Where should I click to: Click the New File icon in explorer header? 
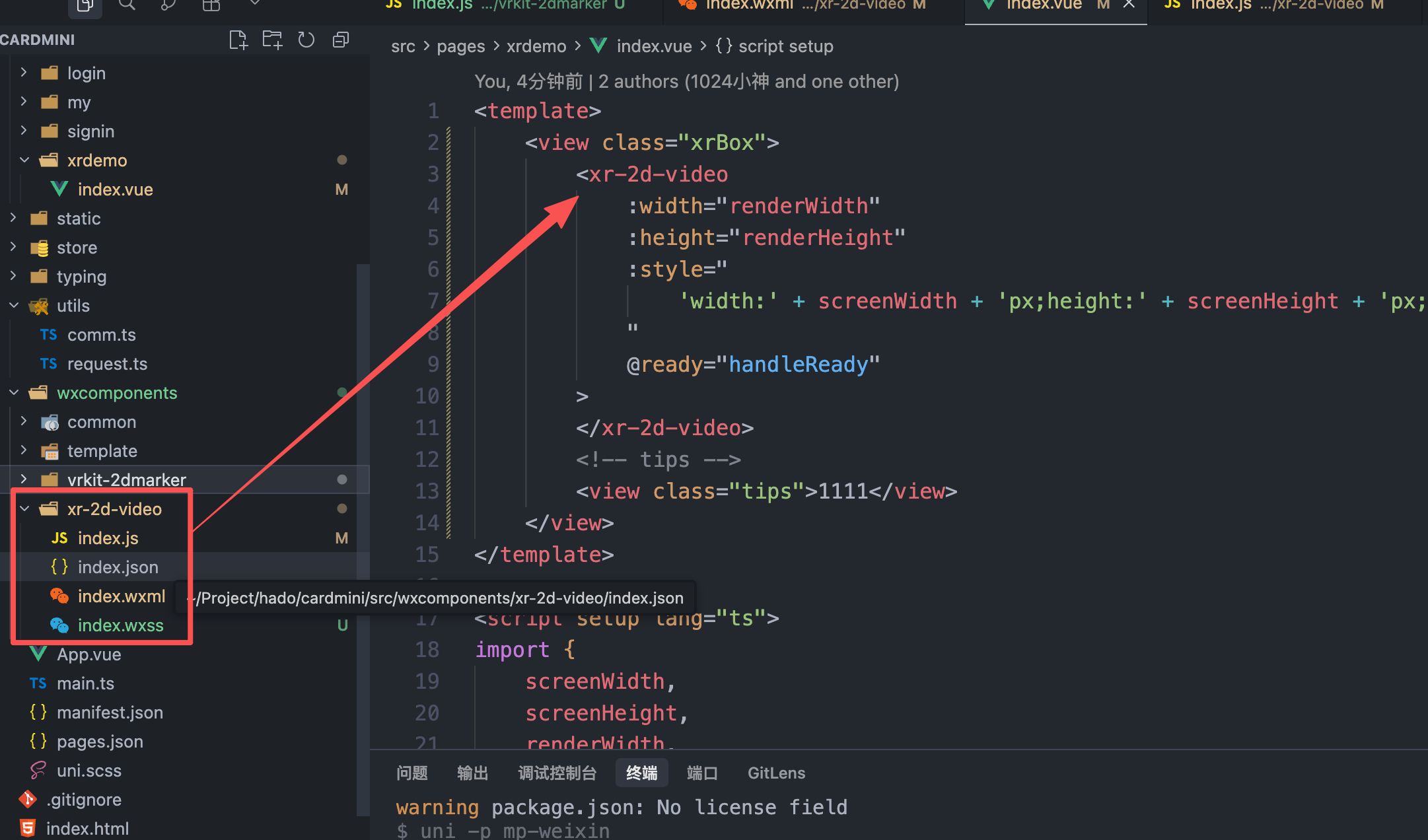click(x=238, y=40)
